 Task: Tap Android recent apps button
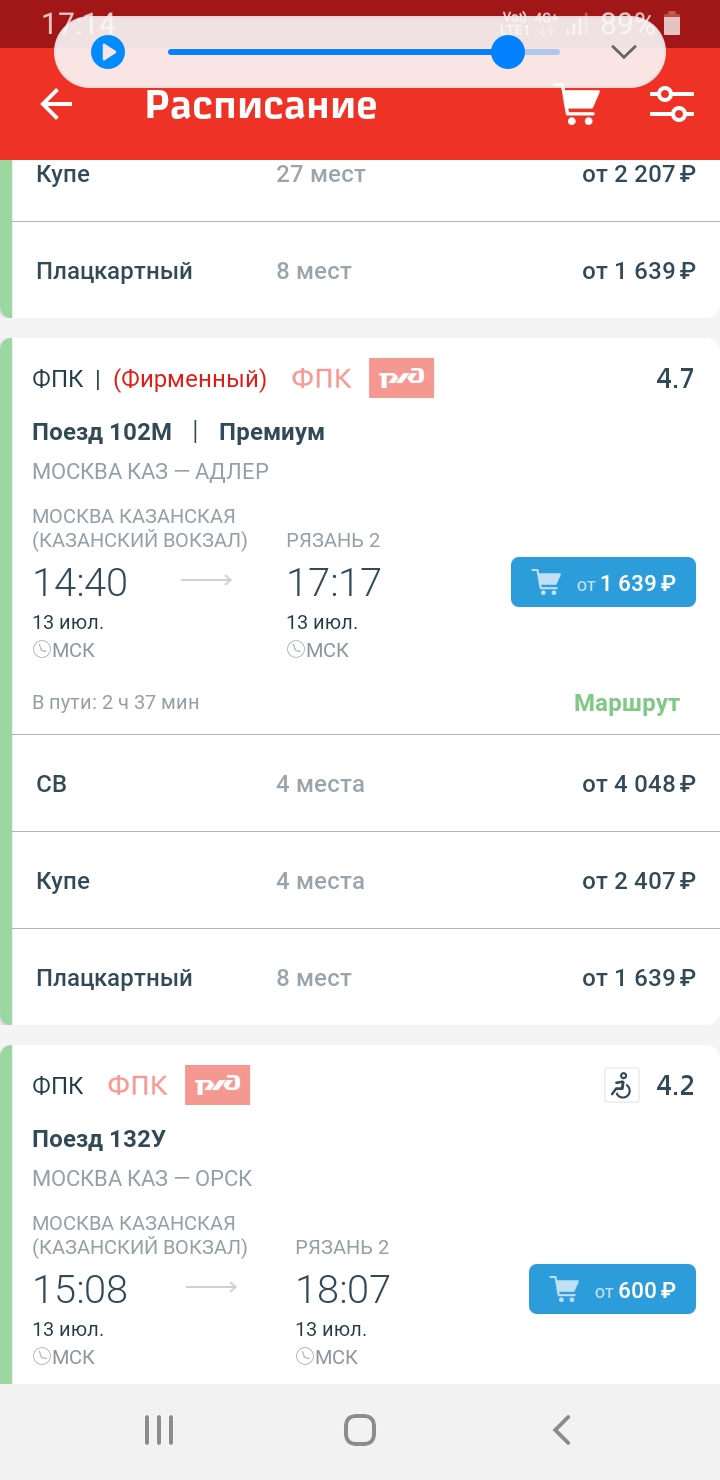tap(159, 1430)
